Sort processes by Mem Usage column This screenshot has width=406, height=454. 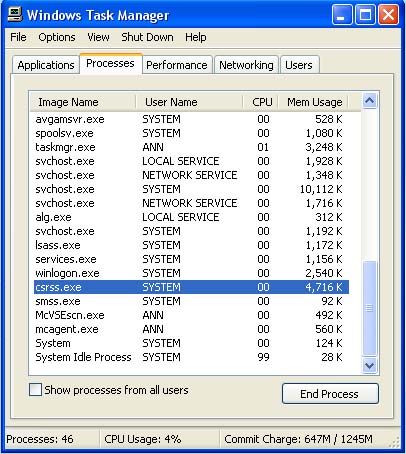point(314,102)
